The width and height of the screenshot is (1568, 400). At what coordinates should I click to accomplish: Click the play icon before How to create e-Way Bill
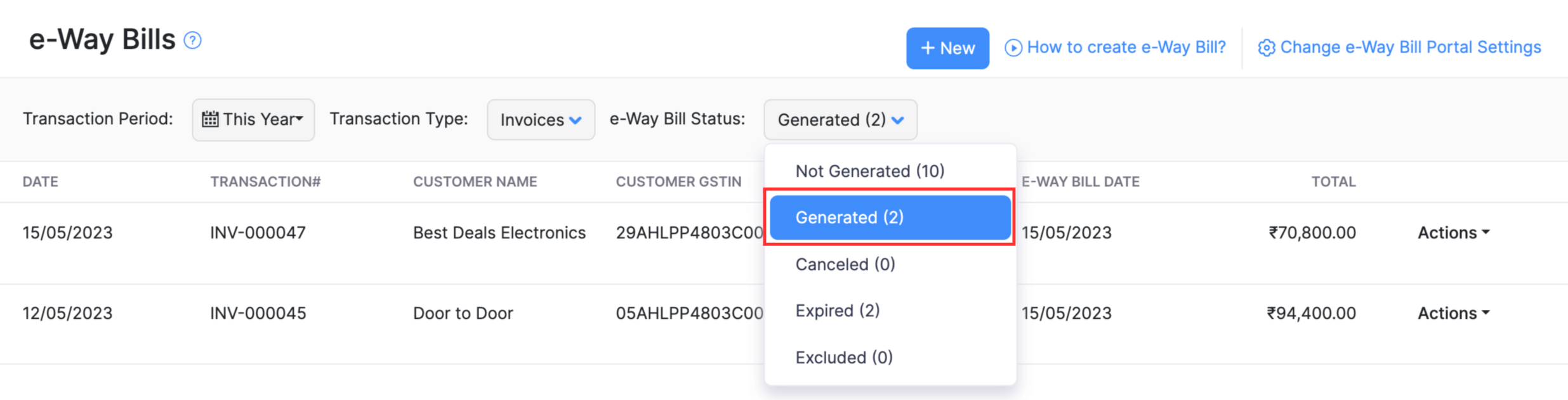click(1015, 47)
